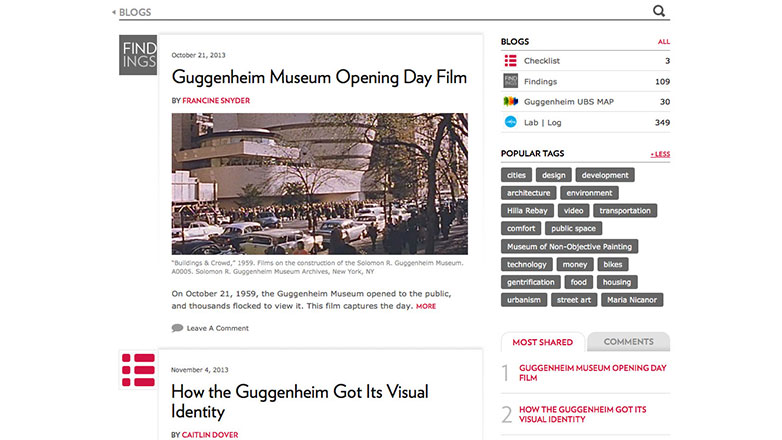The image size is (782, 440).
Task: Collapse popular tags with +LESS
Action: point(660,154)
